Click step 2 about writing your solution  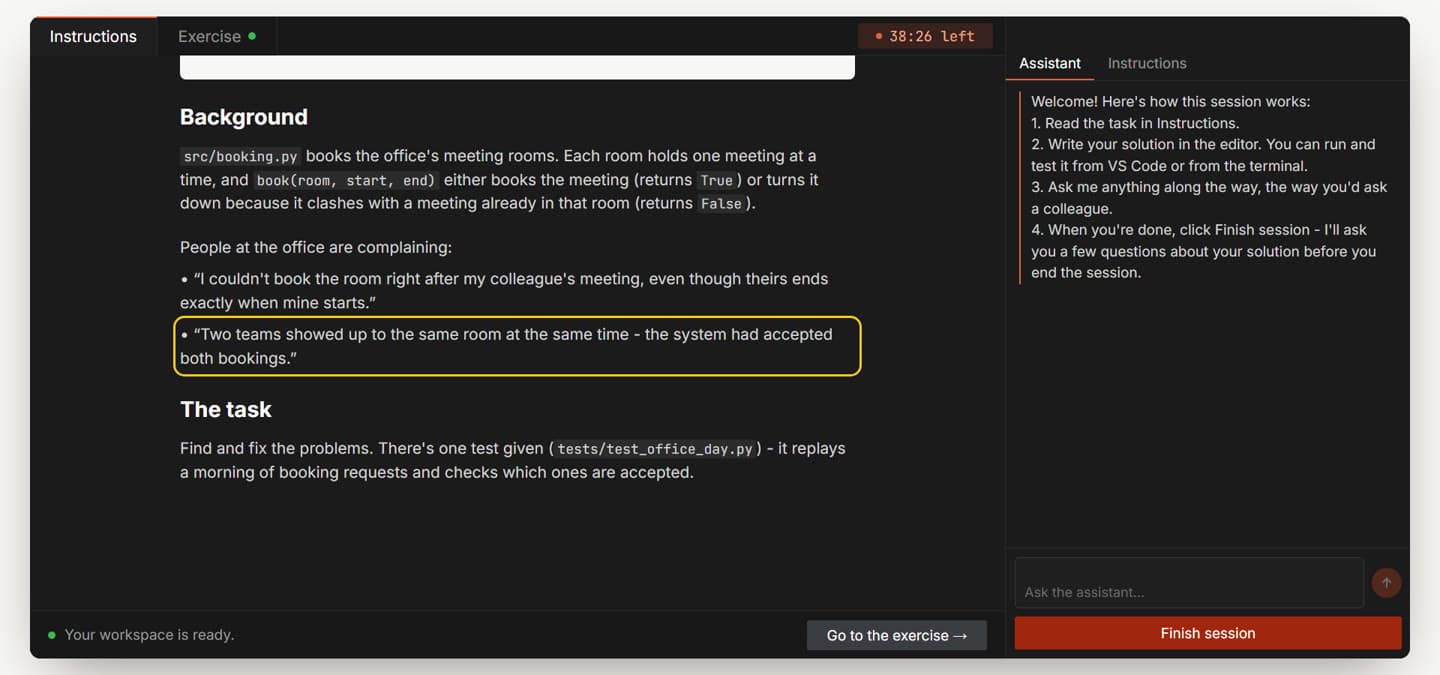pos(1203,155)
